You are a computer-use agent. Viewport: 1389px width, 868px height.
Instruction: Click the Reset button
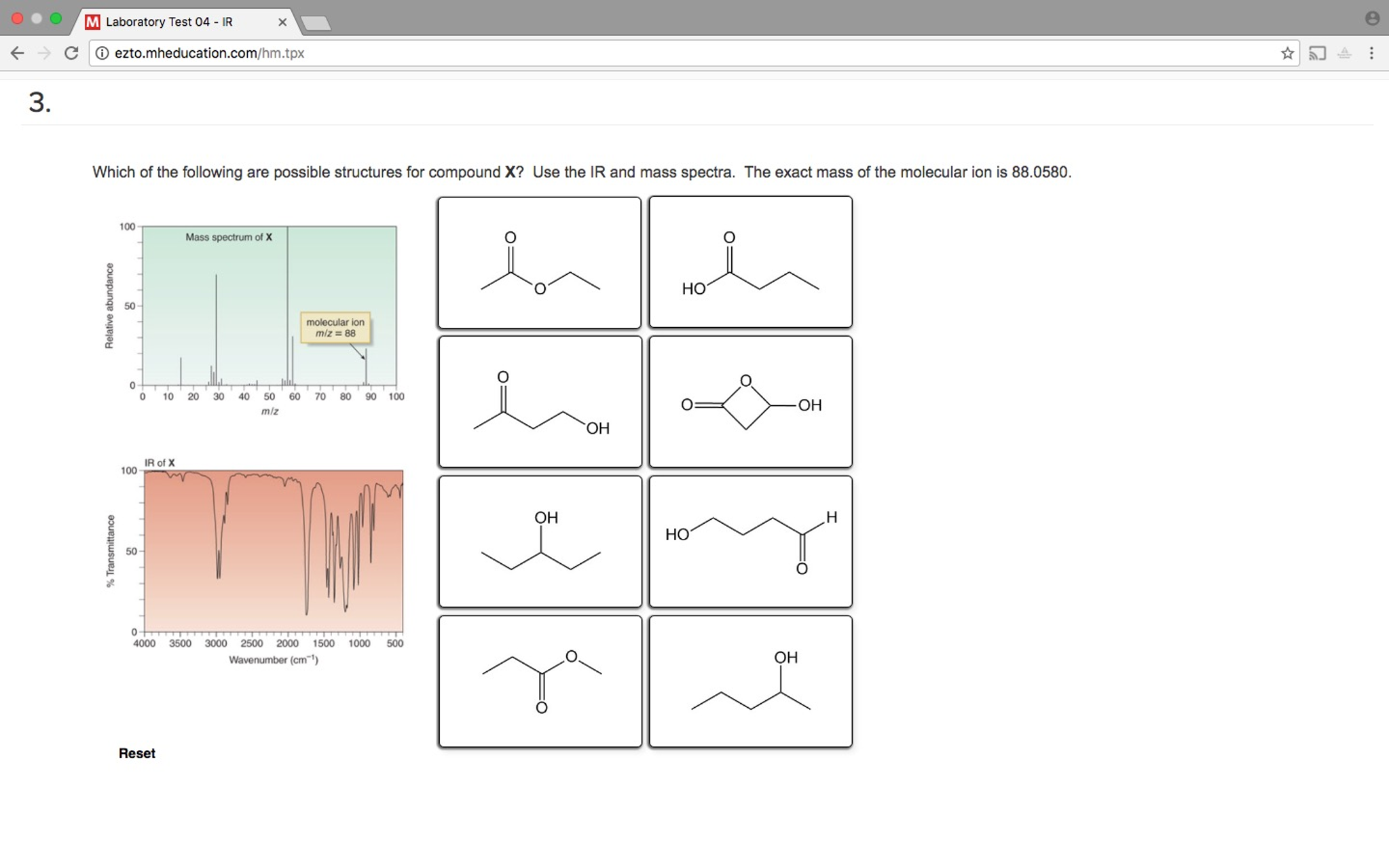point(136,753)
